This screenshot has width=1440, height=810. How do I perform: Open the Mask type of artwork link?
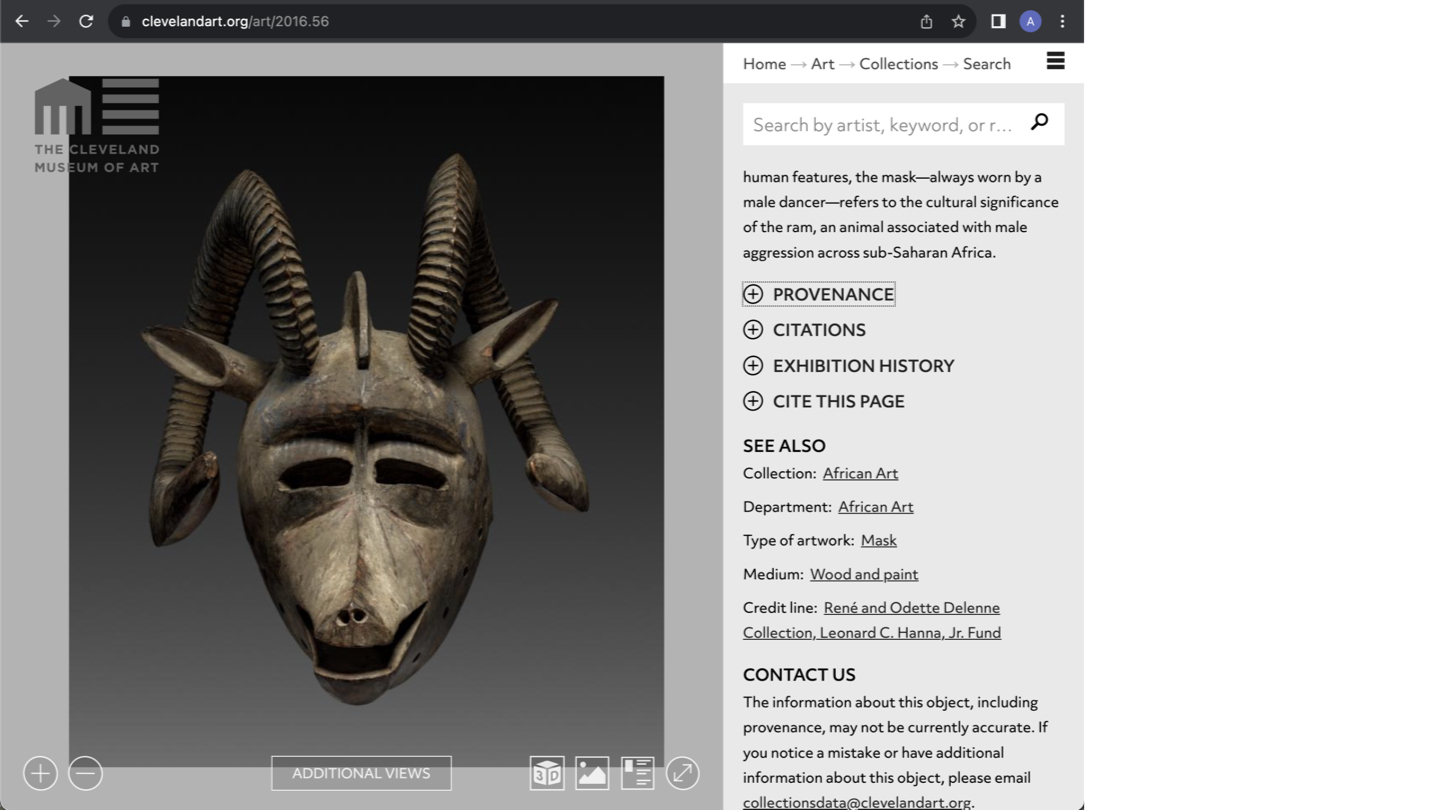pos(878,540)
